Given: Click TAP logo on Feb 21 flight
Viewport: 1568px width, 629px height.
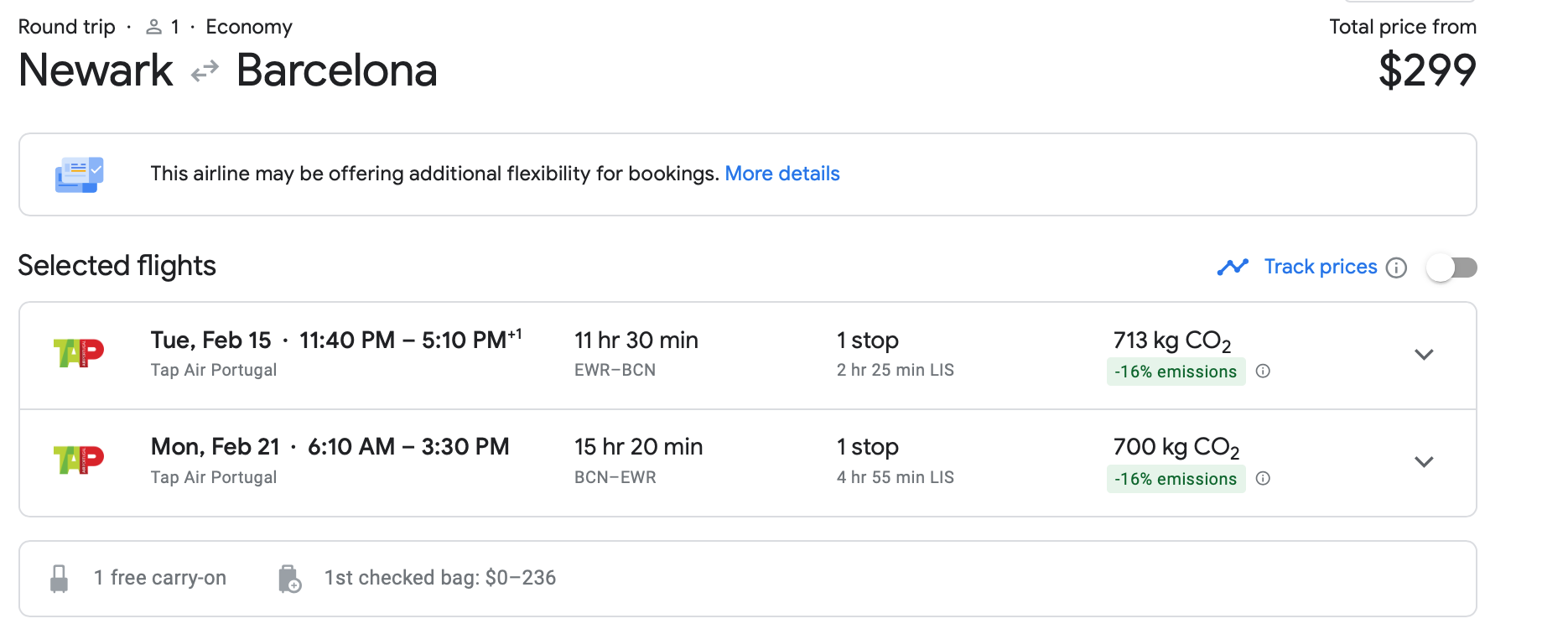Looking at the screenshot, I should (x=79, y=460).
